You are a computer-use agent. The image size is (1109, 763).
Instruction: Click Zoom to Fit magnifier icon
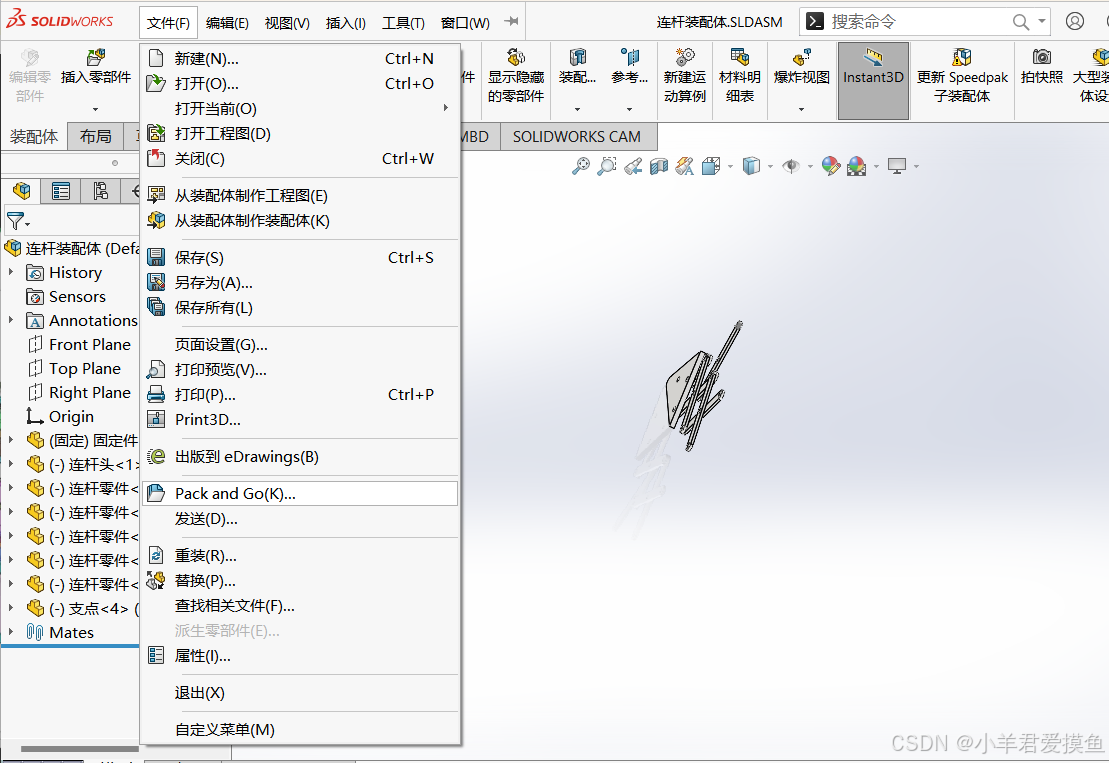581,166
